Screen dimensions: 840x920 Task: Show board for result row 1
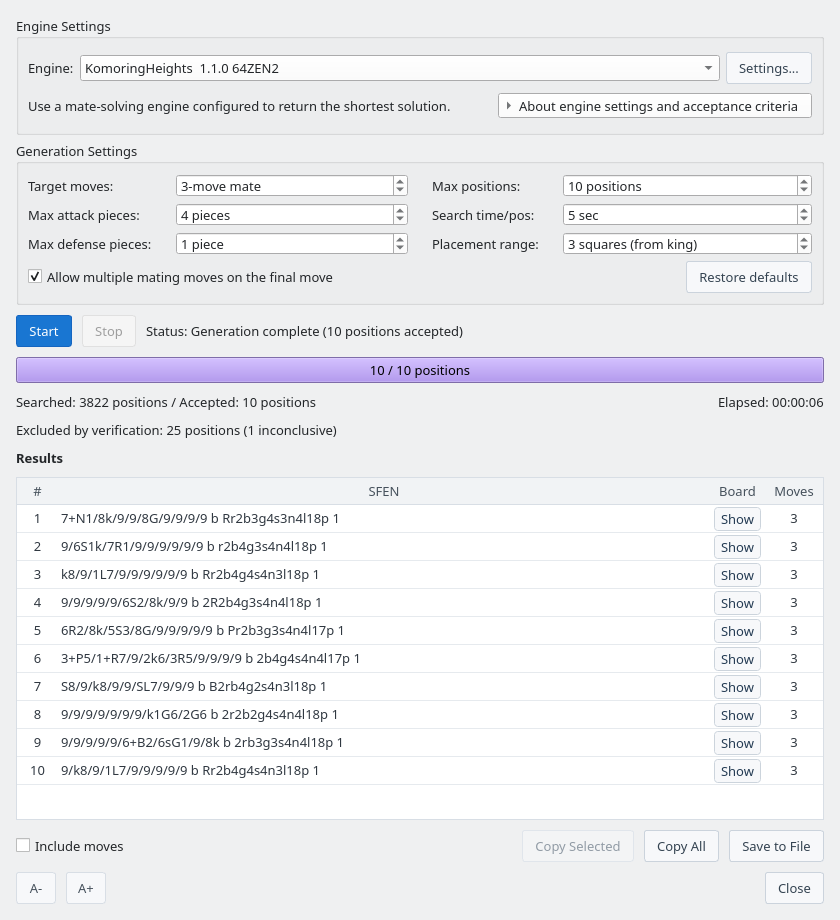(x=737, y=519)
